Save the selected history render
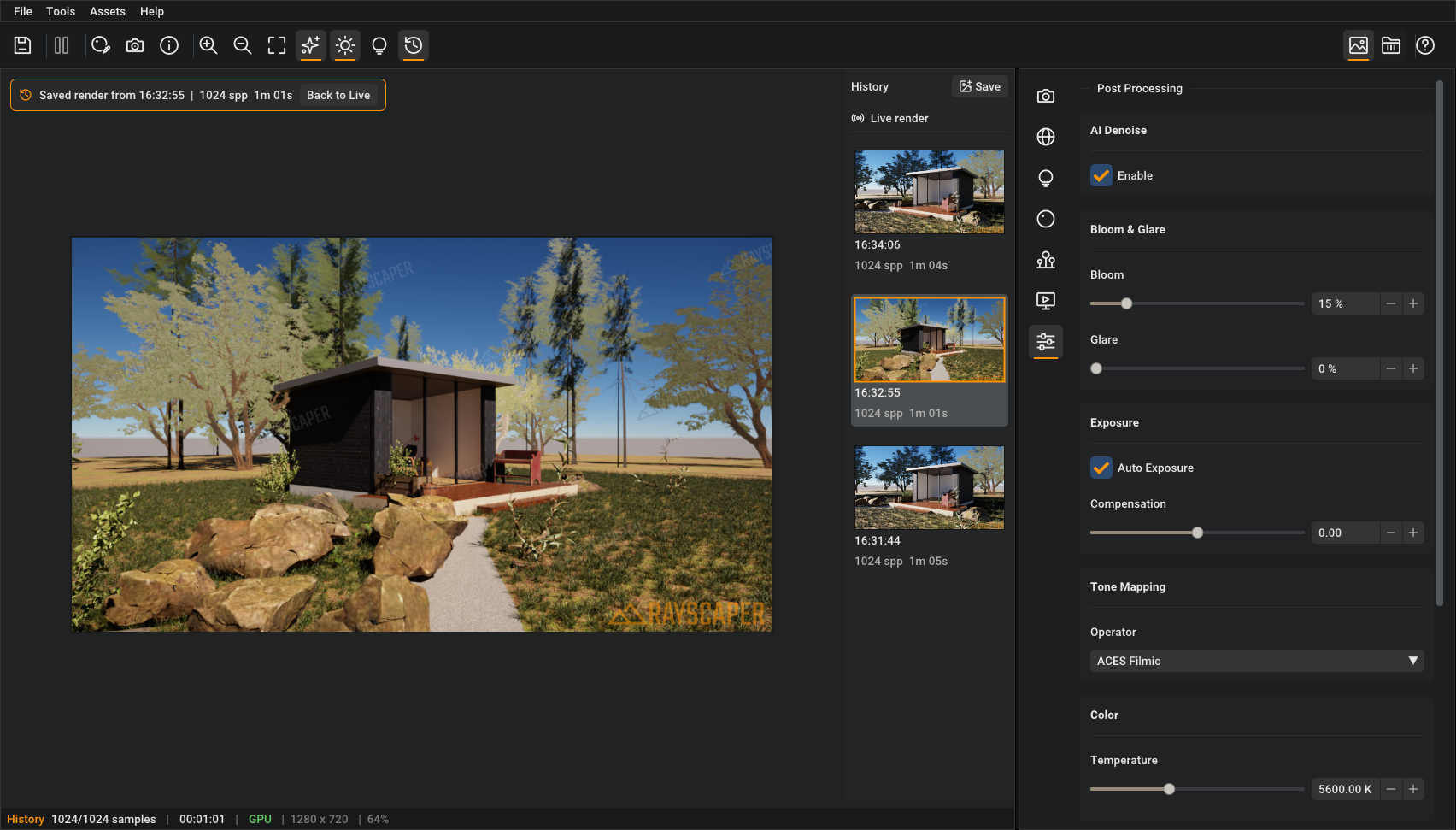Image resolution: width=1456 pixels, height=830 pixels. tap(980, 86)
